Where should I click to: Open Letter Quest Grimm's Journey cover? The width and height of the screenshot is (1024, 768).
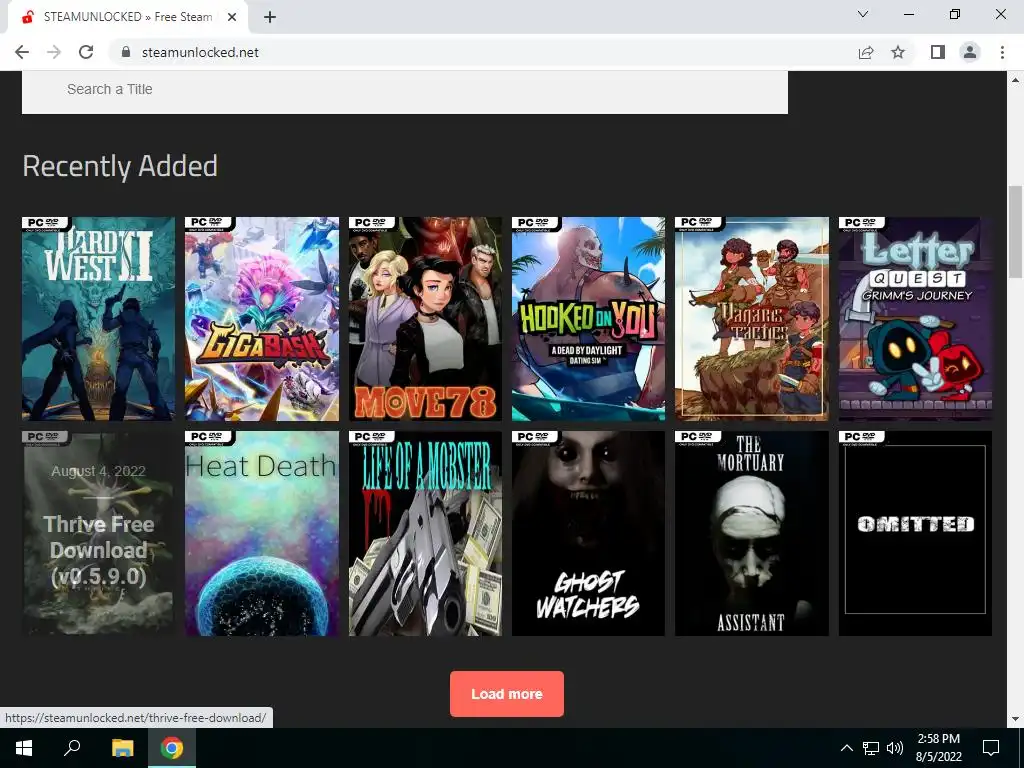point(916,319)
